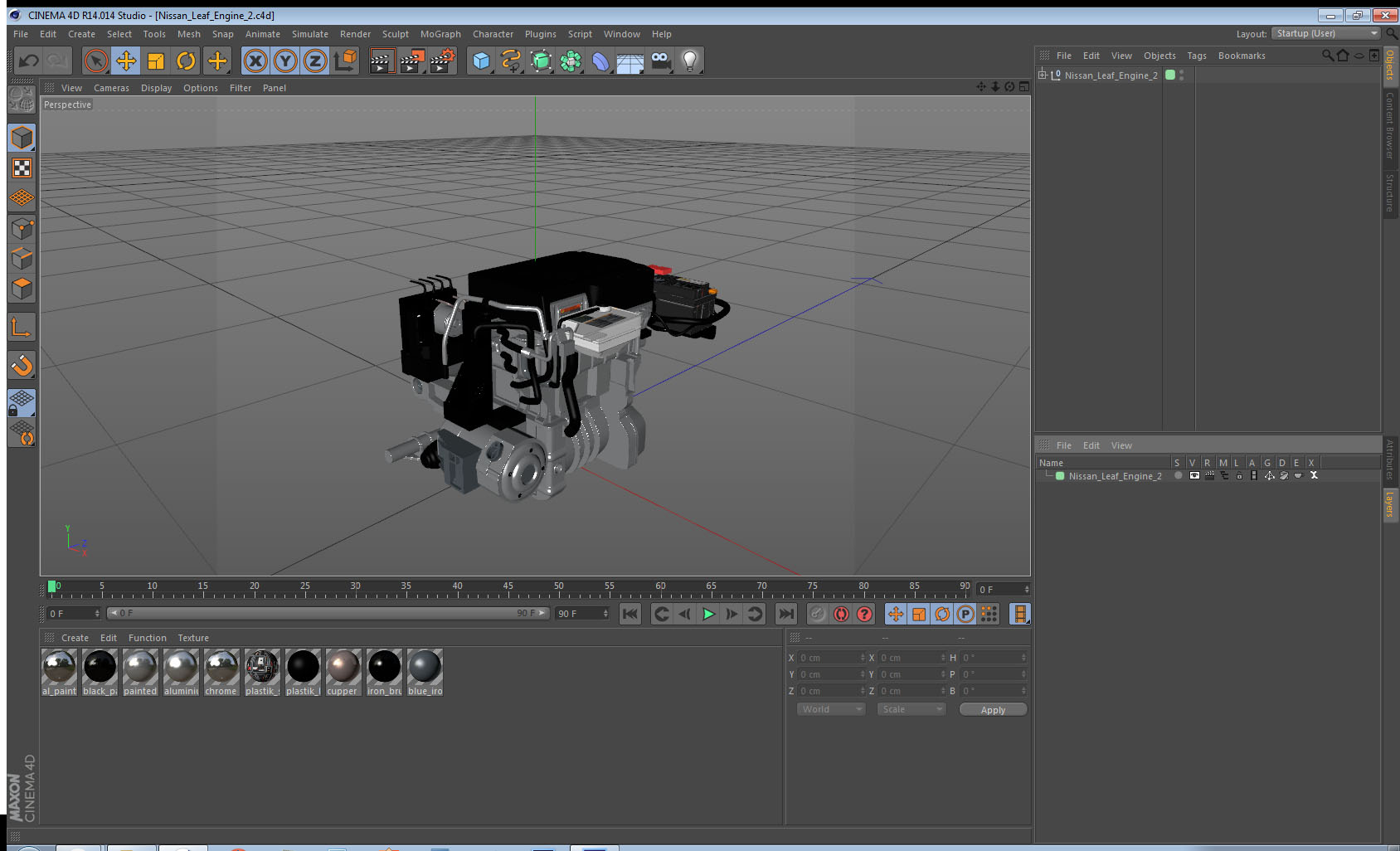Open the Structure side tab
The image size is (1400, 851).
click(1390, 193)
